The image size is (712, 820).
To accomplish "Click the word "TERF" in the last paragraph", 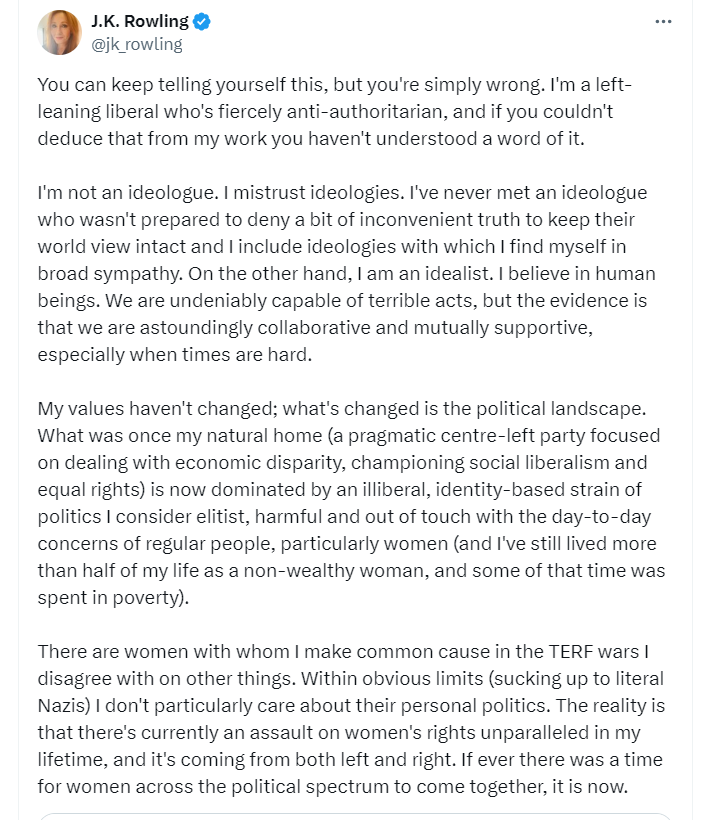I will coord(571,652).
